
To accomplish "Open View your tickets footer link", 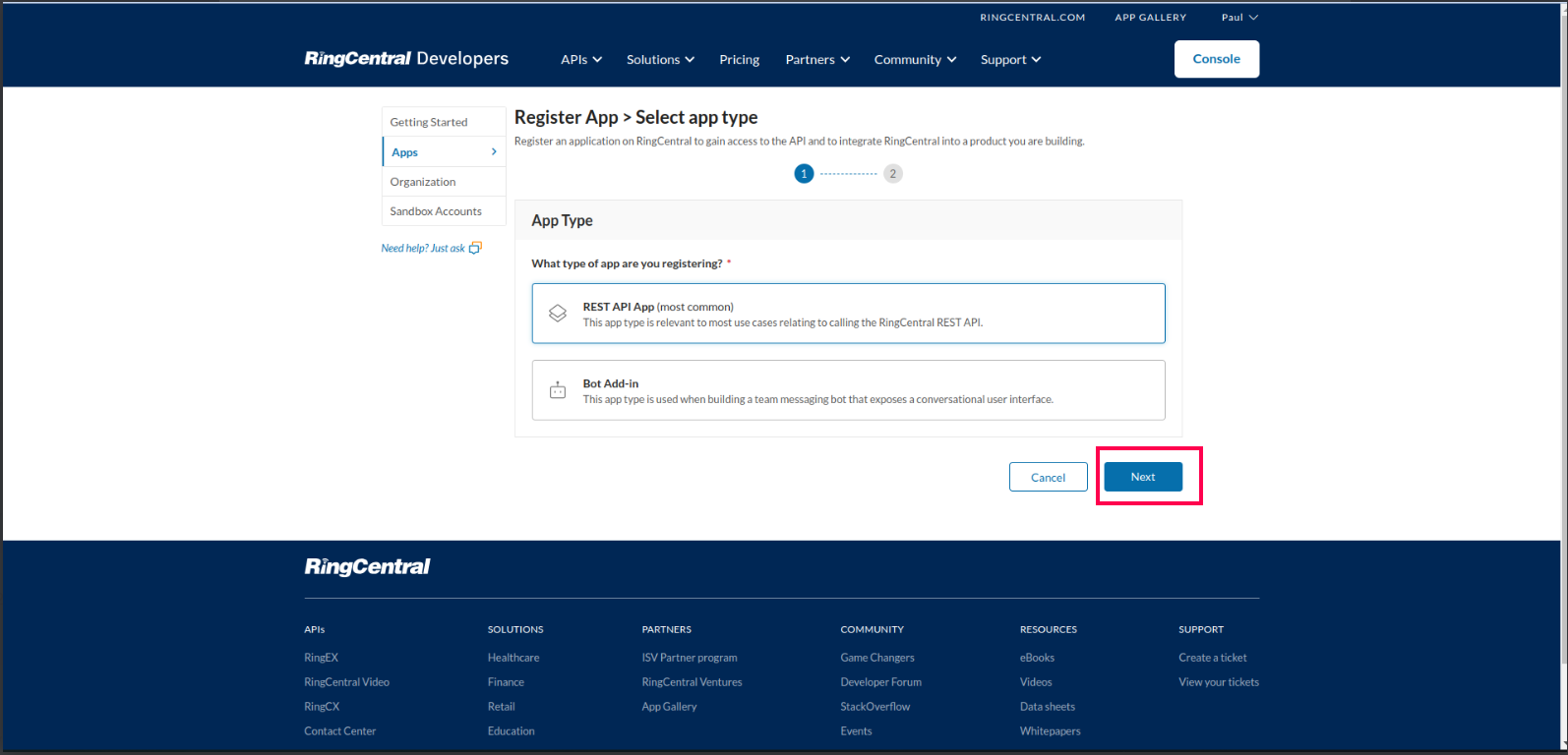I will click(1219, 682).
